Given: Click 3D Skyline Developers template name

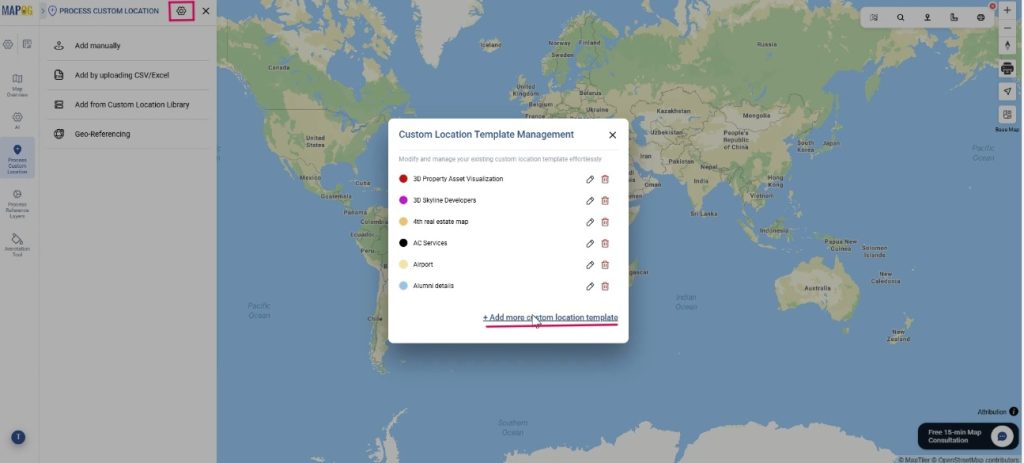Looking at the screenshot, I should (x=444, y=200).
